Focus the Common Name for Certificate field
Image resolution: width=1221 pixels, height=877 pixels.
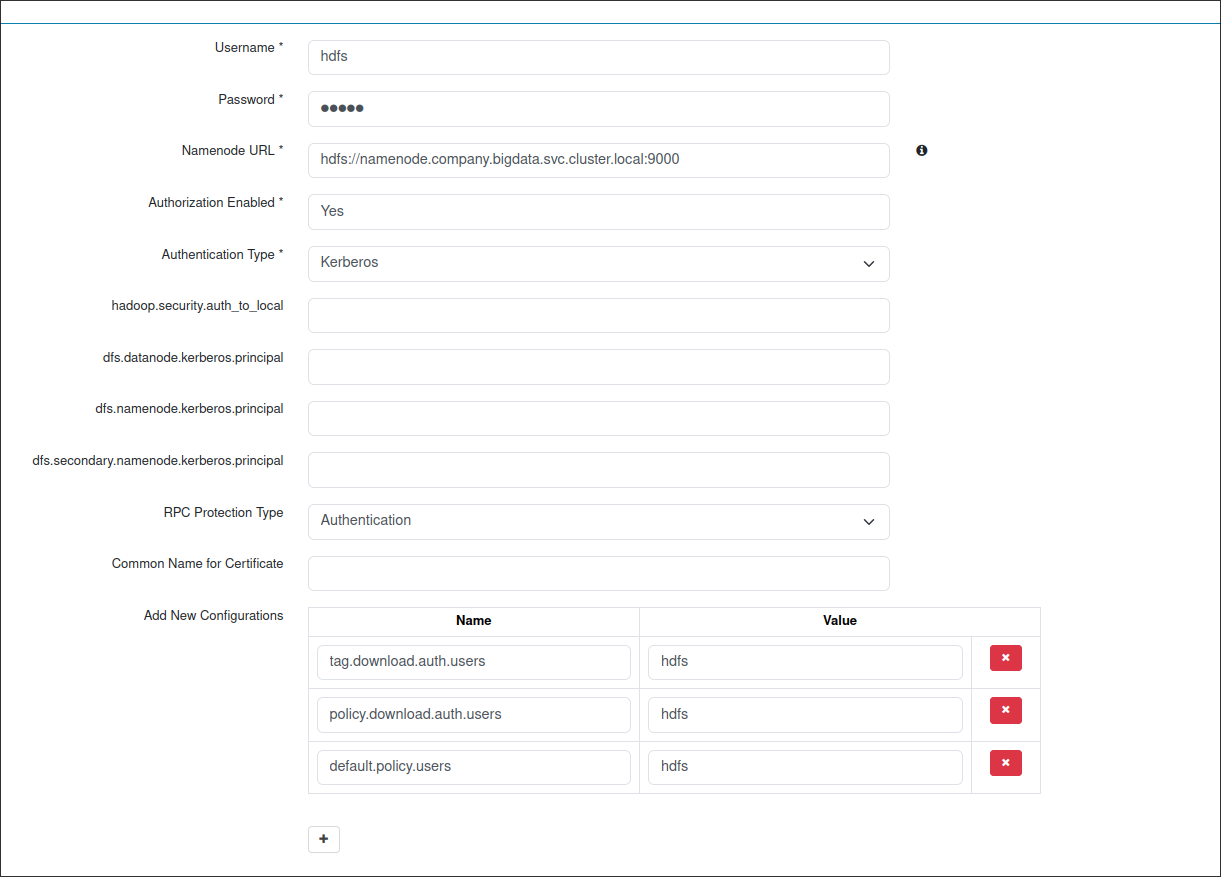[598, 573]
